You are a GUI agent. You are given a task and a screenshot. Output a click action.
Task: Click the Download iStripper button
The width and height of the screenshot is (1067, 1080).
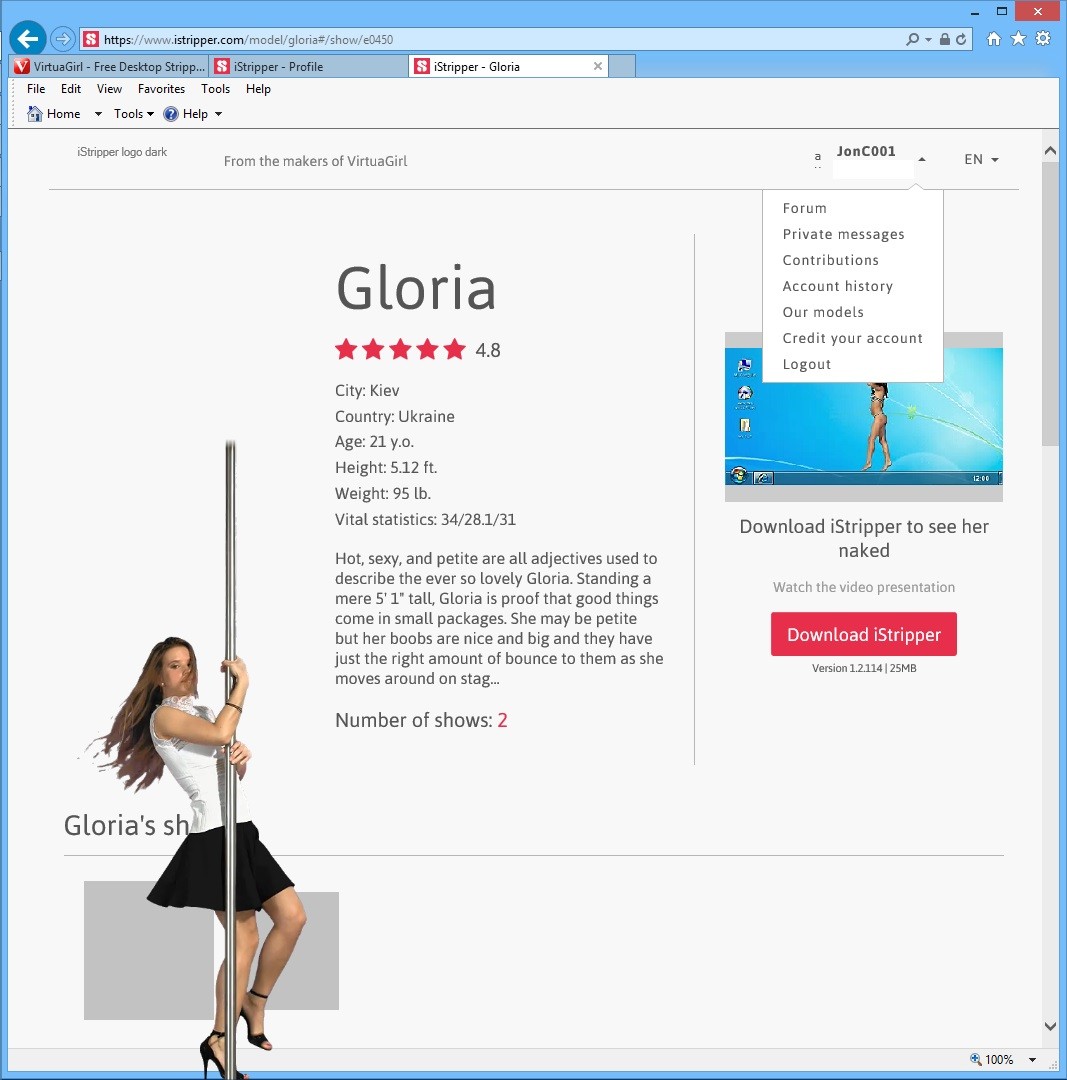coord(863,634)
